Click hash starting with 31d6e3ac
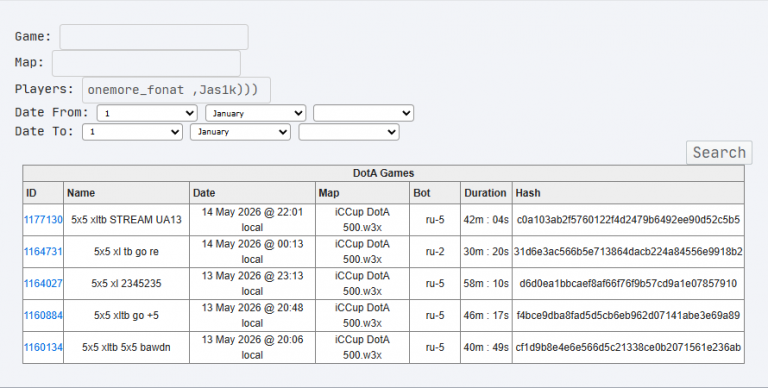This screenshot has width=768, height=388. click(628, 251)
